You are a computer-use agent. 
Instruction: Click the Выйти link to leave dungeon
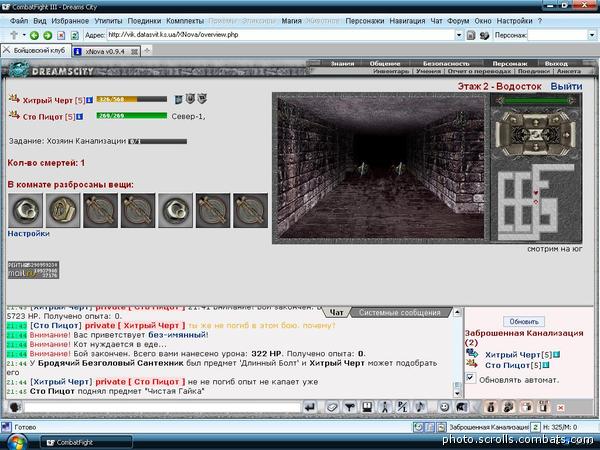click(x=566, y=86)
